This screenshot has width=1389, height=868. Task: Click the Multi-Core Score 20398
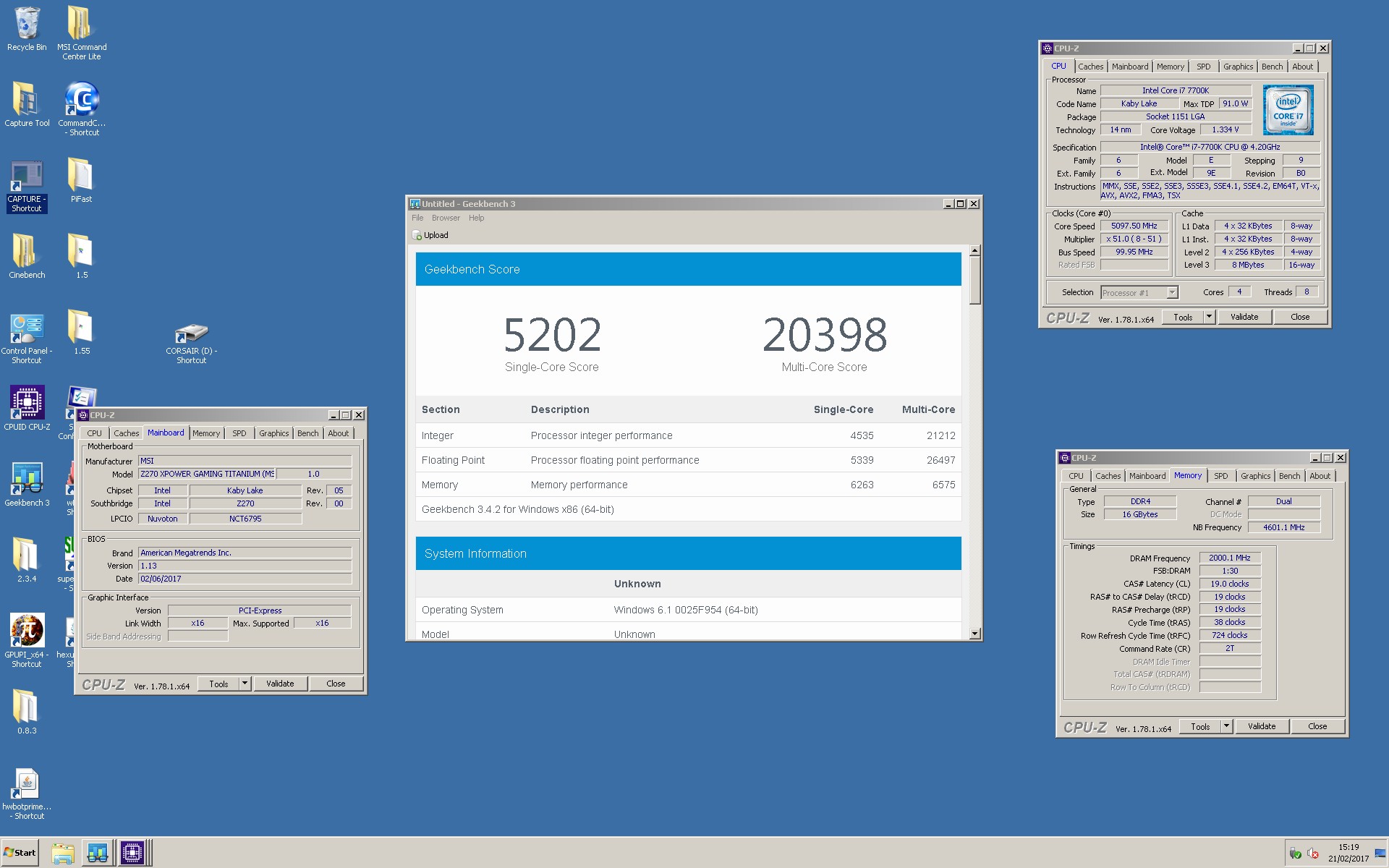(x=825, y=334)
